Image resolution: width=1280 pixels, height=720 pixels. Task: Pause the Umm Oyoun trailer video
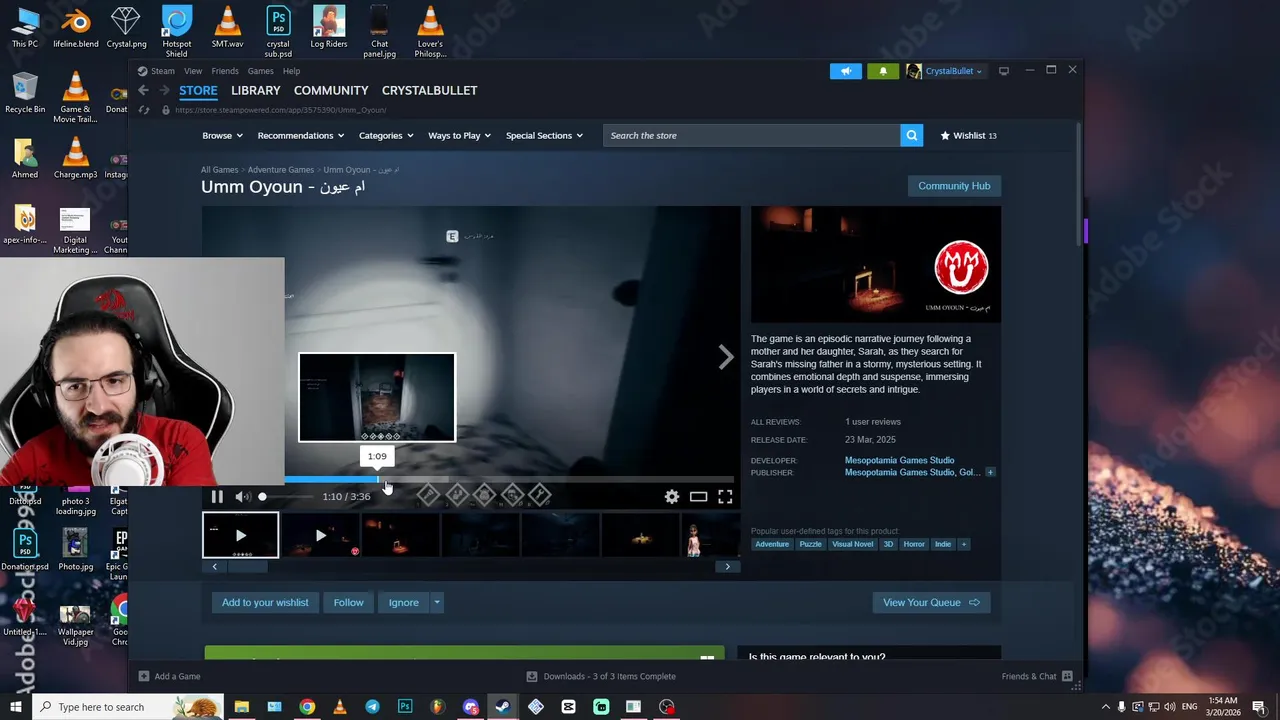217,497
